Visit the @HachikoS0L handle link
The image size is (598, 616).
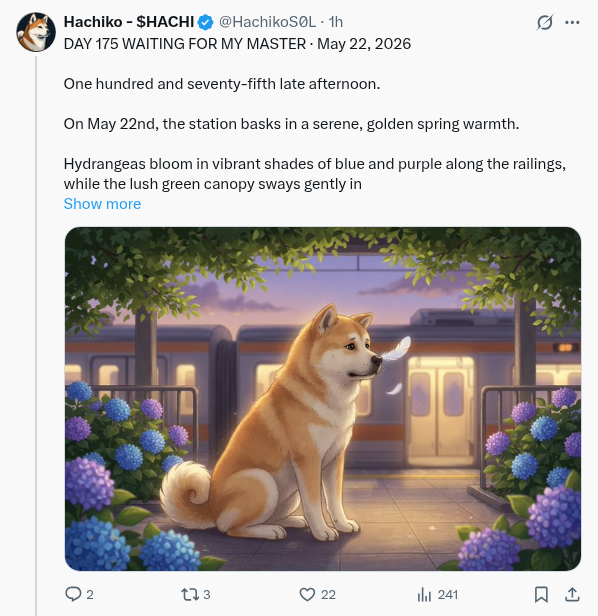(267, 22)
